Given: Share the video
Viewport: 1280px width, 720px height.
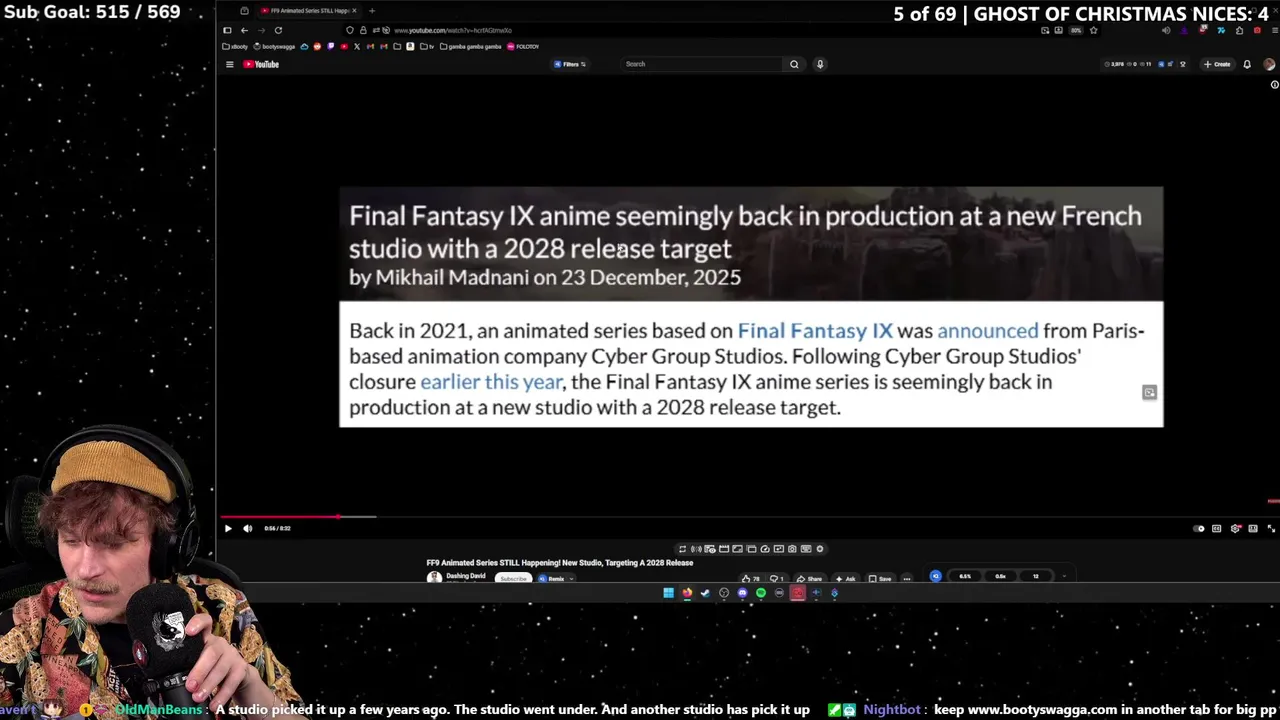Looking at the screenshot, I should tap(810, 579).
